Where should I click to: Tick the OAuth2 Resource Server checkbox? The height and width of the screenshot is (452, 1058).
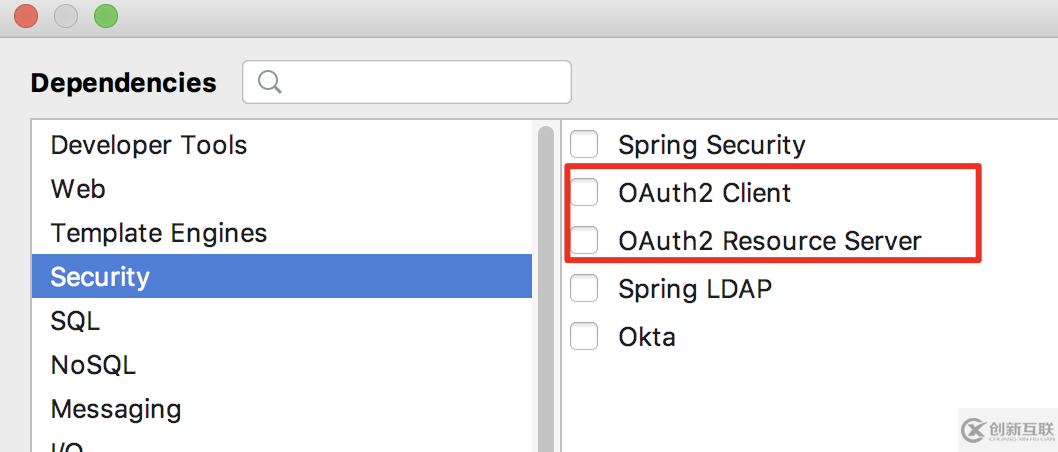[584, 240]
